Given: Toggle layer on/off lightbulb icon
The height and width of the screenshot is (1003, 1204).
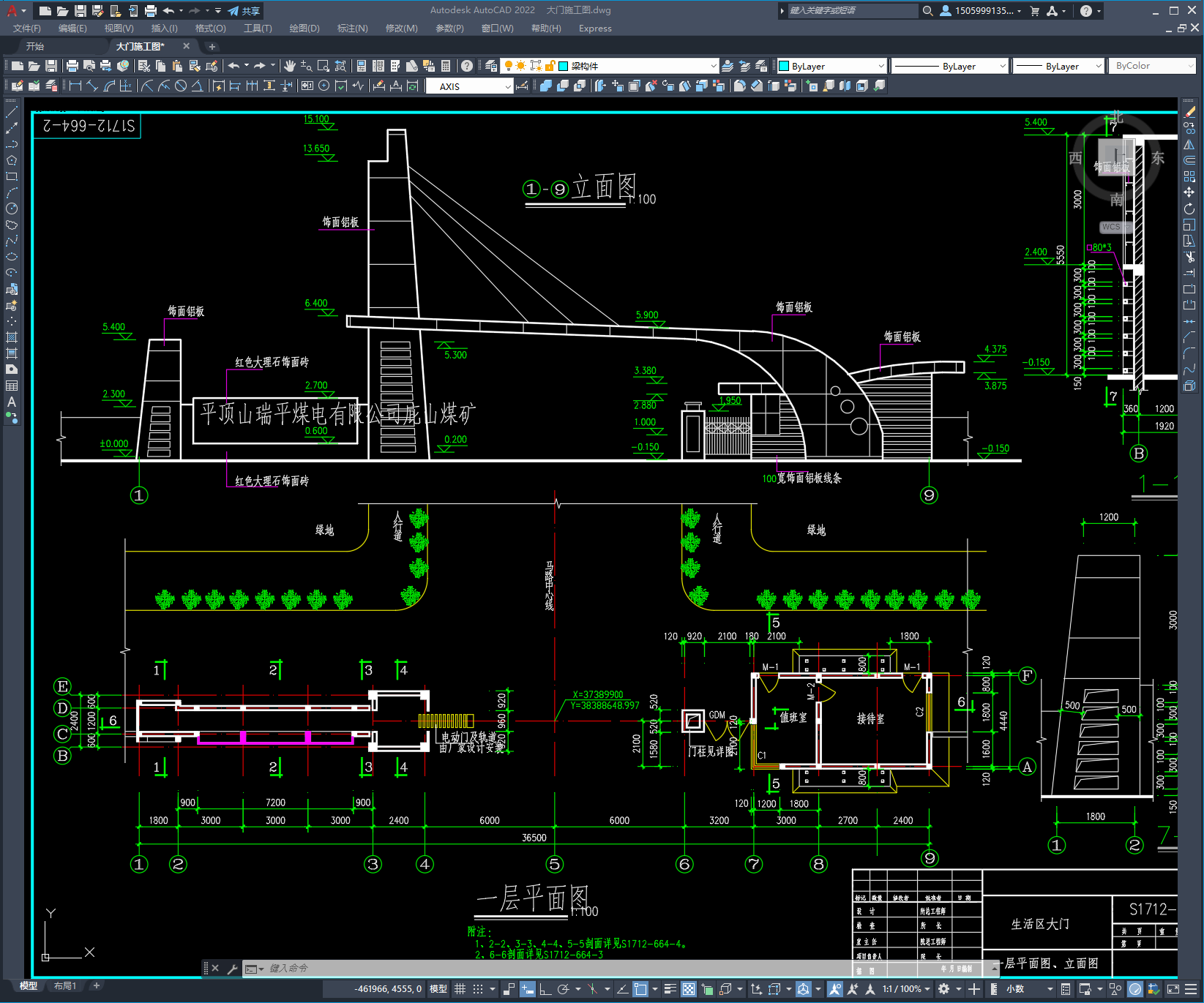Looking at the screenshot, I should (509, 66).
